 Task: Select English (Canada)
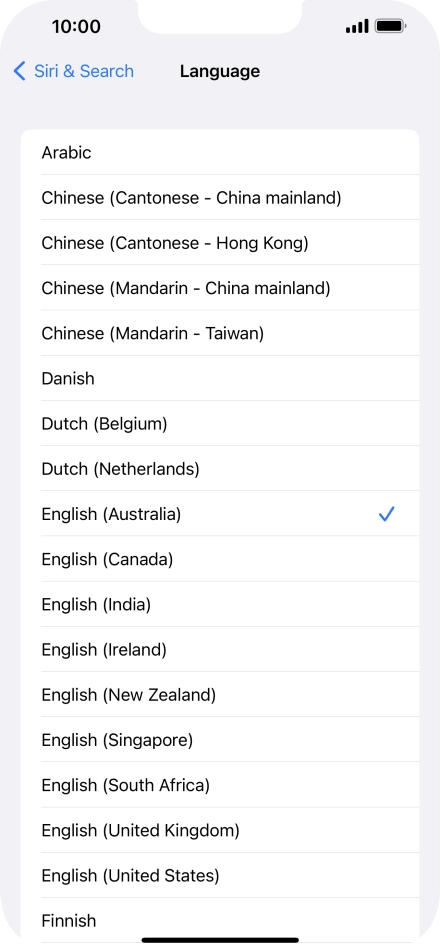coord(220,559)
